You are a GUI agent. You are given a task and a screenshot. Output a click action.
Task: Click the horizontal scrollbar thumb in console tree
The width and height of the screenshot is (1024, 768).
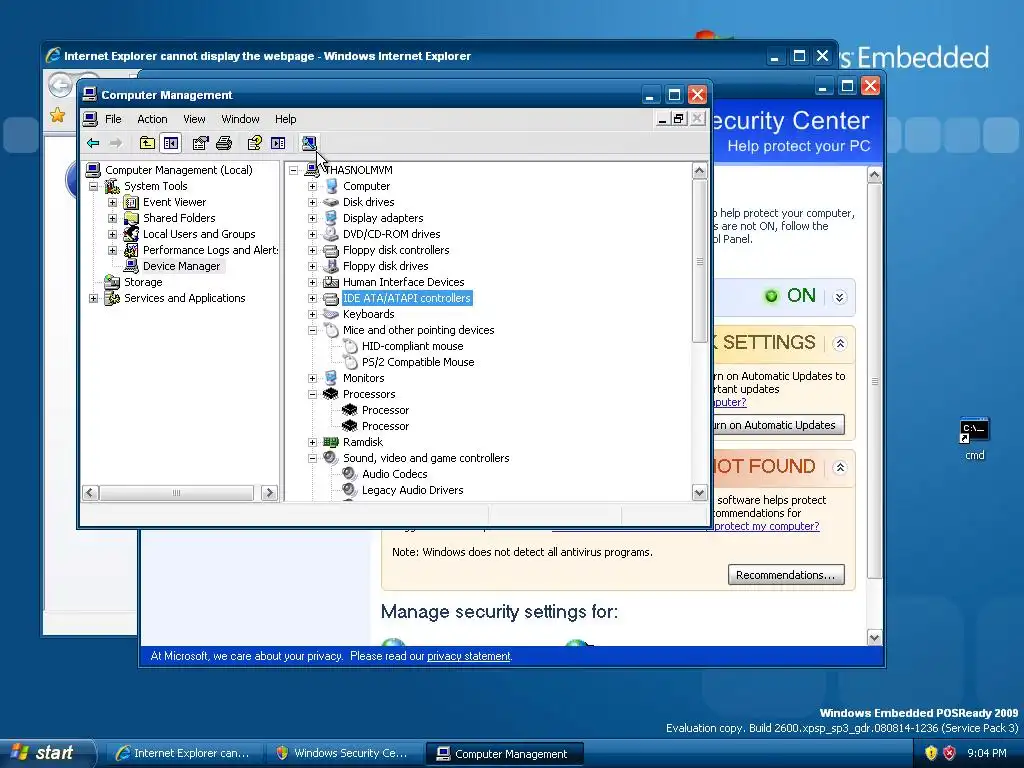point(176,493)
